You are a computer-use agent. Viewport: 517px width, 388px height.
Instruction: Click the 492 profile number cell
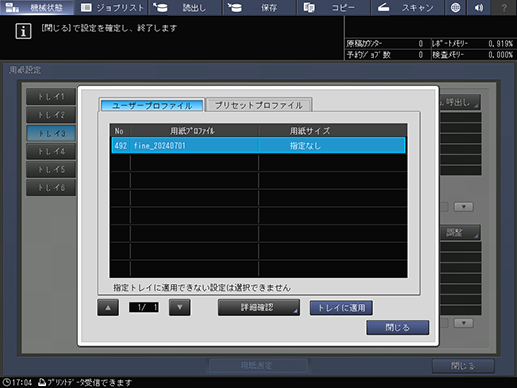click(121, 146)
